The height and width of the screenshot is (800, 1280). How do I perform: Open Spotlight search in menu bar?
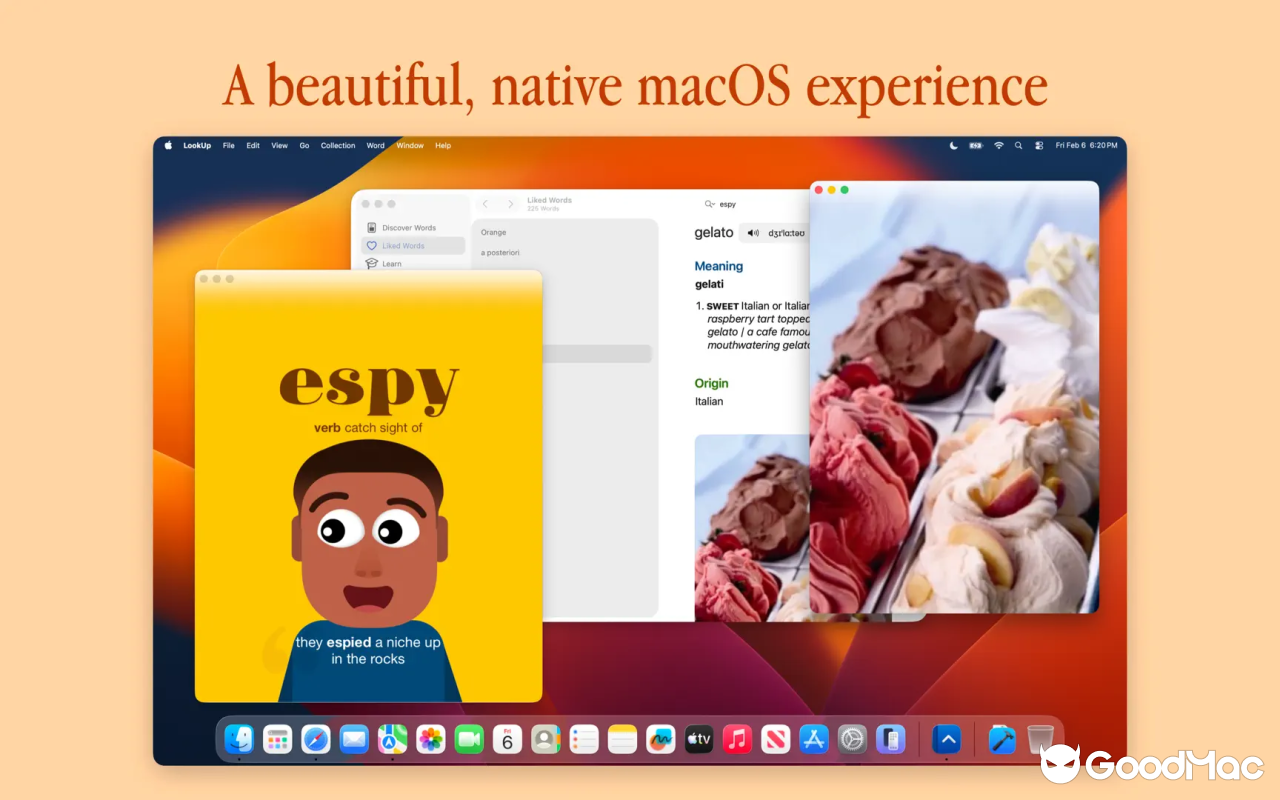(x=1019, y=146)
